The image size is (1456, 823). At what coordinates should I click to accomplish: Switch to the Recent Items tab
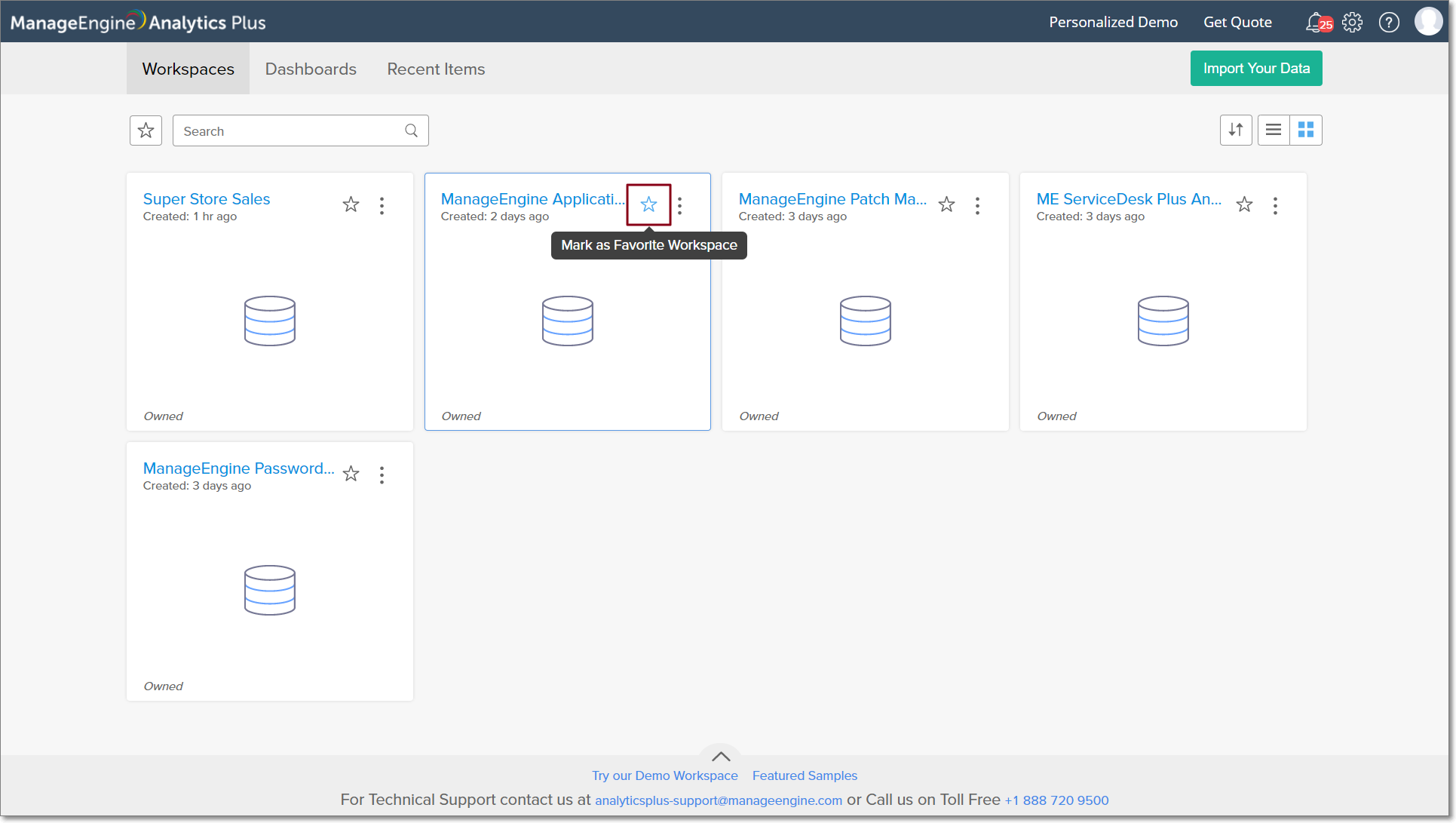(436, 69)
